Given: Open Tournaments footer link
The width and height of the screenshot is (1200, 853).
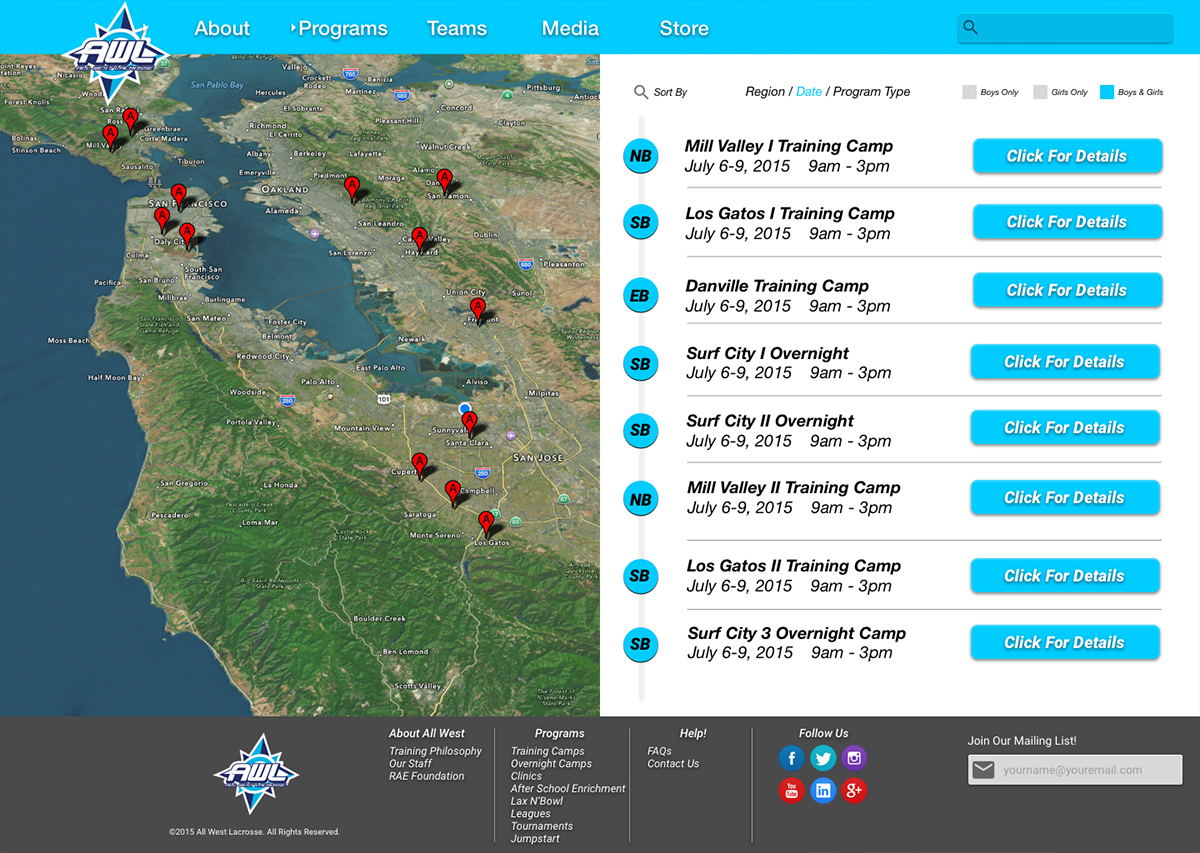Looking at the screenshot, I should coord(542,826).
